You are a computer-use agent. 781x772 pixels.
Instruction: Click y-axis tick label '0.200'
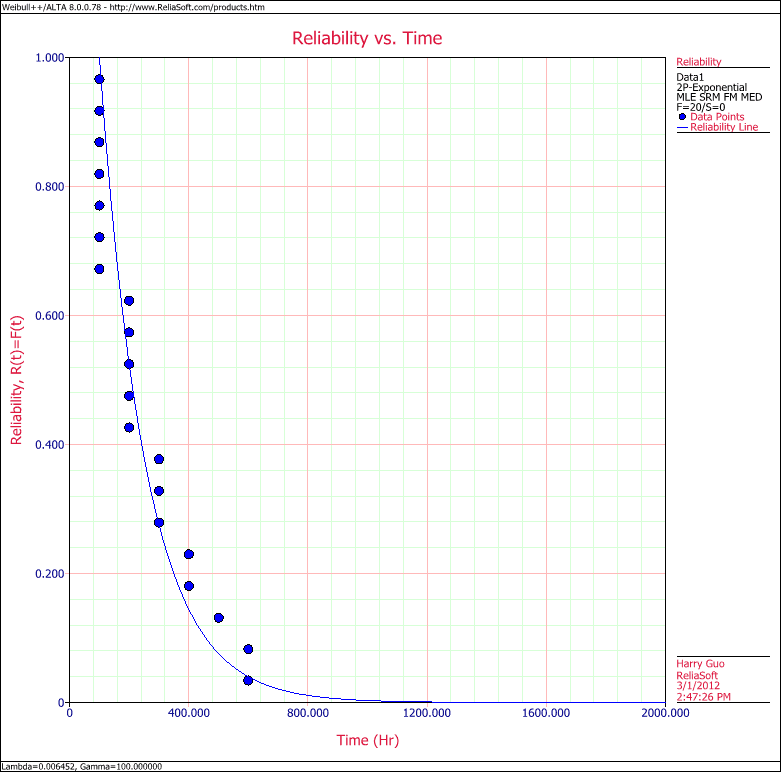[x=50, y=574]
